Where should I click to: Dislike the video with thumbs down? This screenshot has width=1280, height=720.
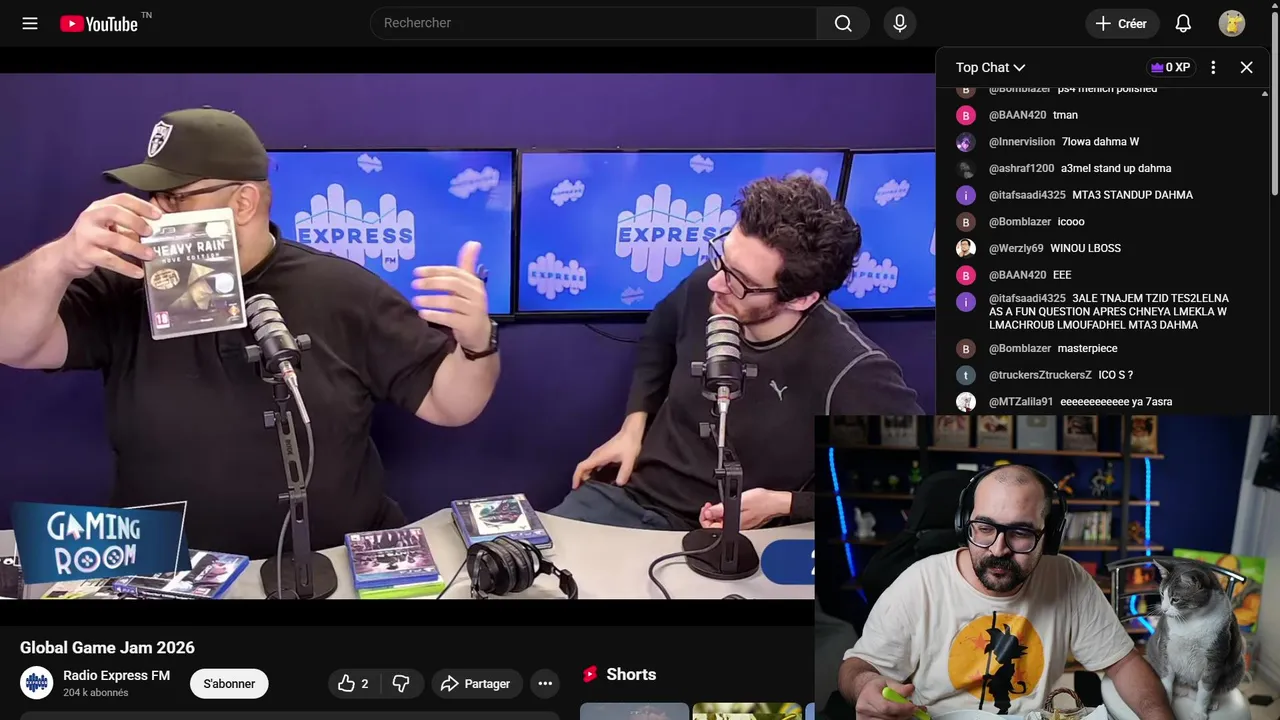pyautogui.click(x=401, y=684)
